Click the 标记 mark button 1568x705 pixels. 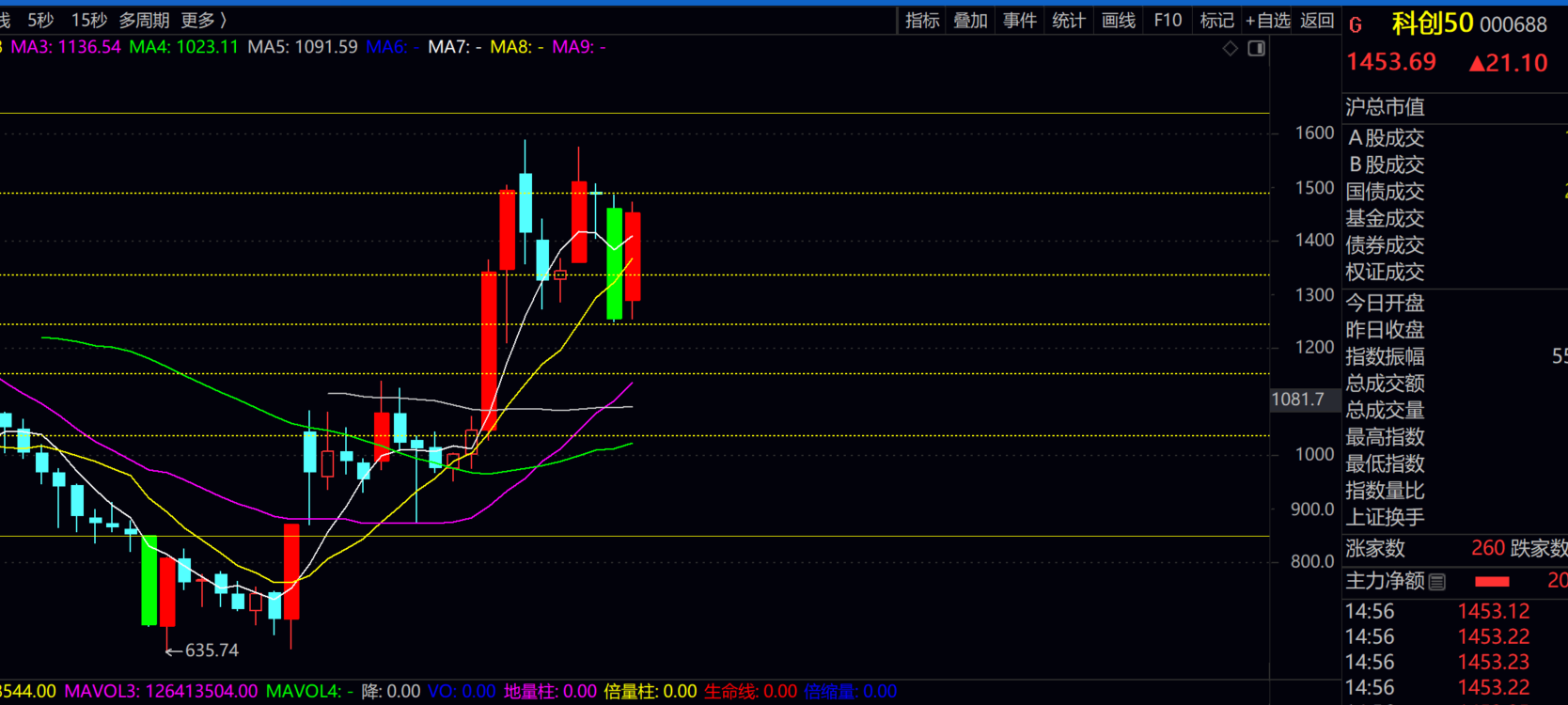pyautogui.click(x=1216, y=20)
